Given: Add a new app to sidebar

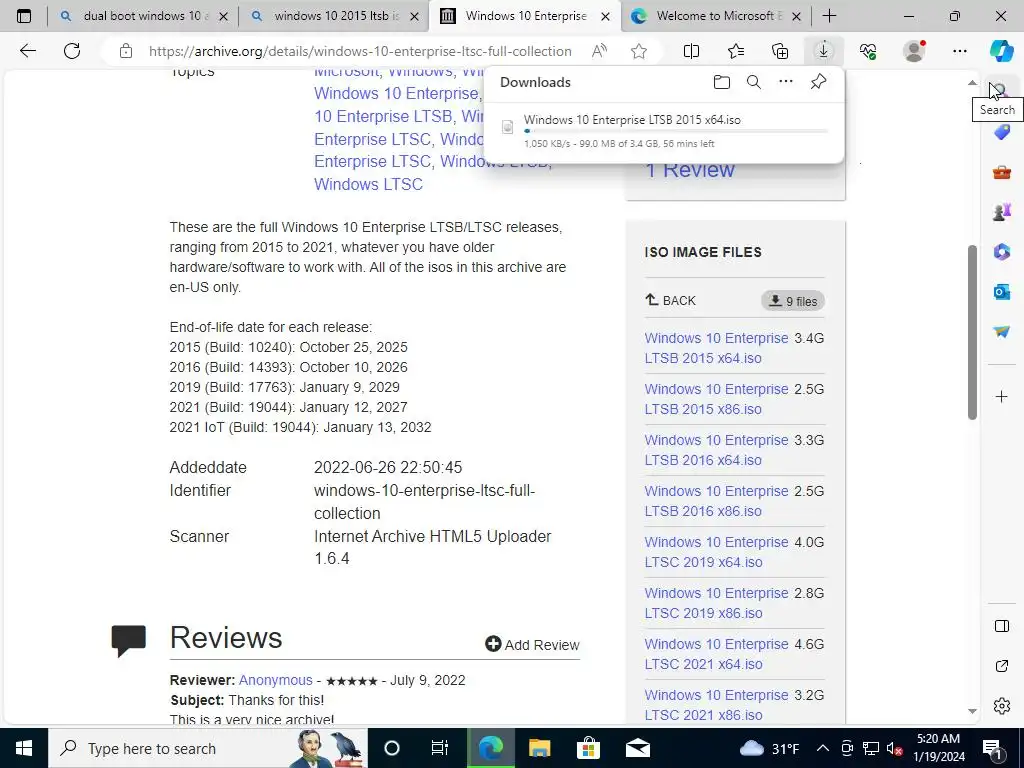Looking at the screenshot, I should [x=1002, y=396].
